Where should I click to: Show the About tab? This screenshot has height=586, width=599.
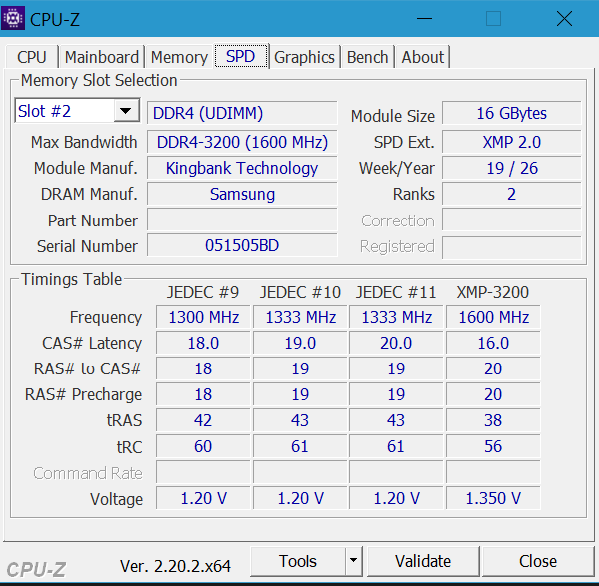click(x=423, y=57)
